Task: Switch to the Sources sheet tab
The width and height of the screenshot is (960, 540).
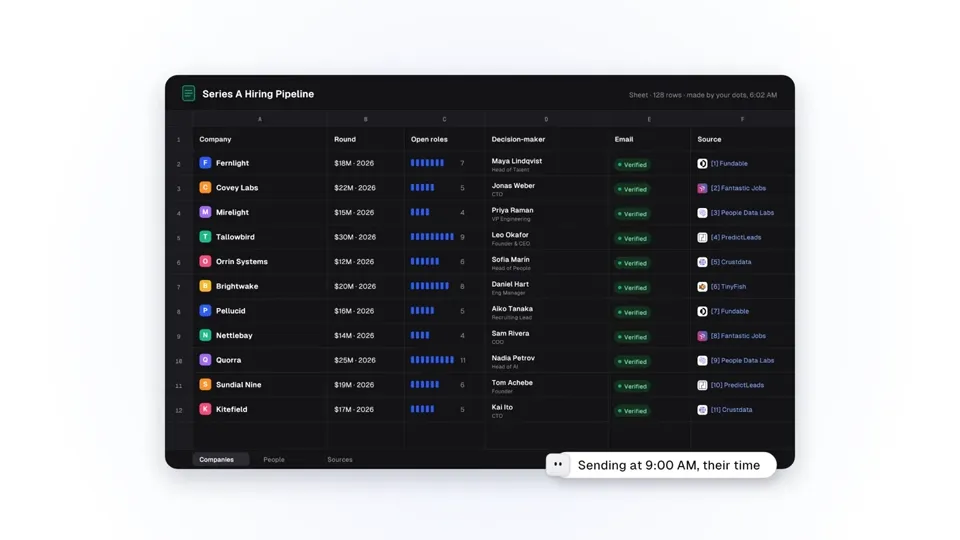Action: click(340, 459)
